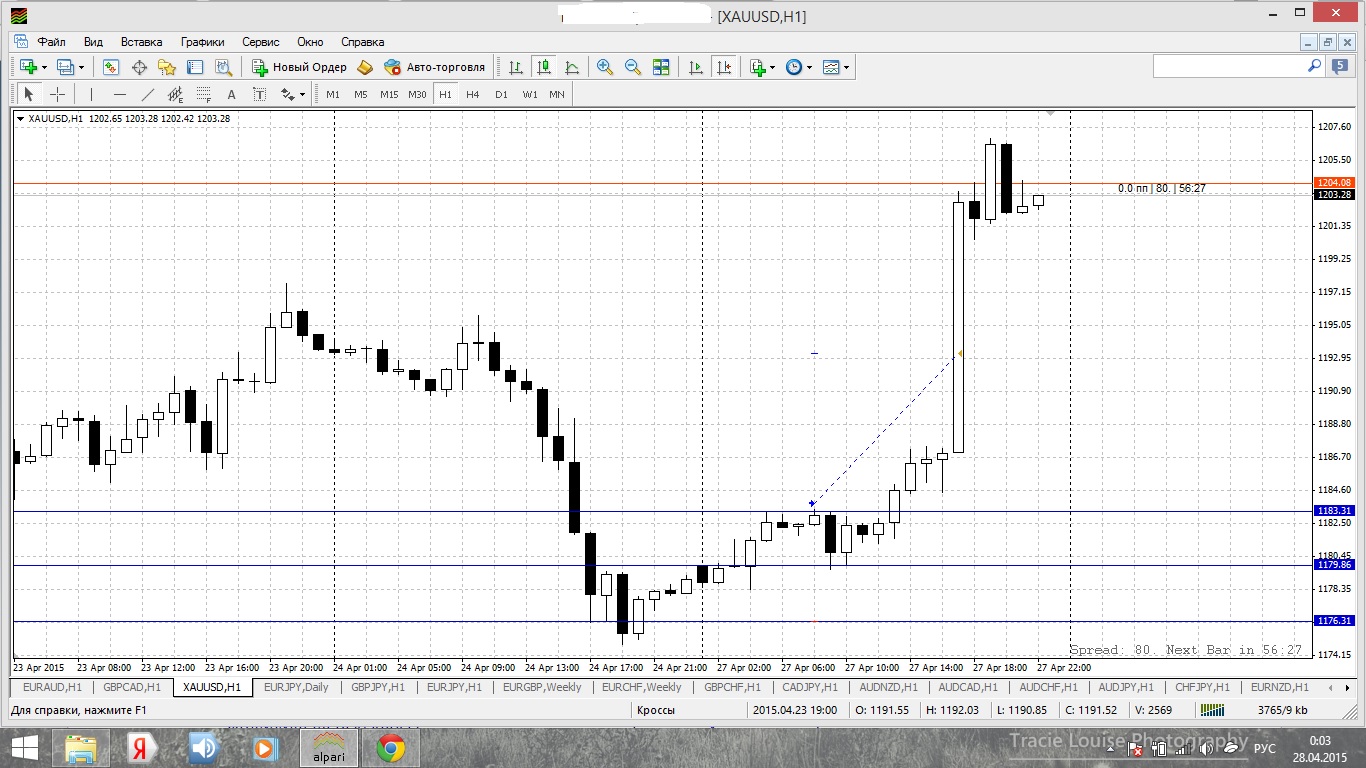Open the MetaEditor yellow book icon

click(x=365, y=67)
